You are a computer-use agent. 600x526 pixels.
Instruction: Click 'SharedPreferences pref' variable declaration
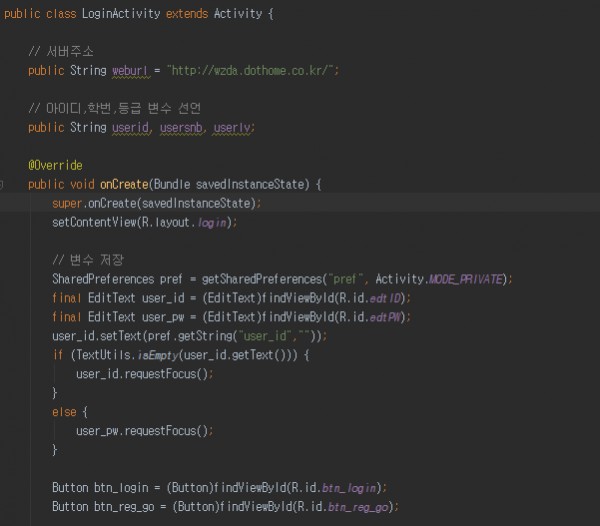pos(117,279)
